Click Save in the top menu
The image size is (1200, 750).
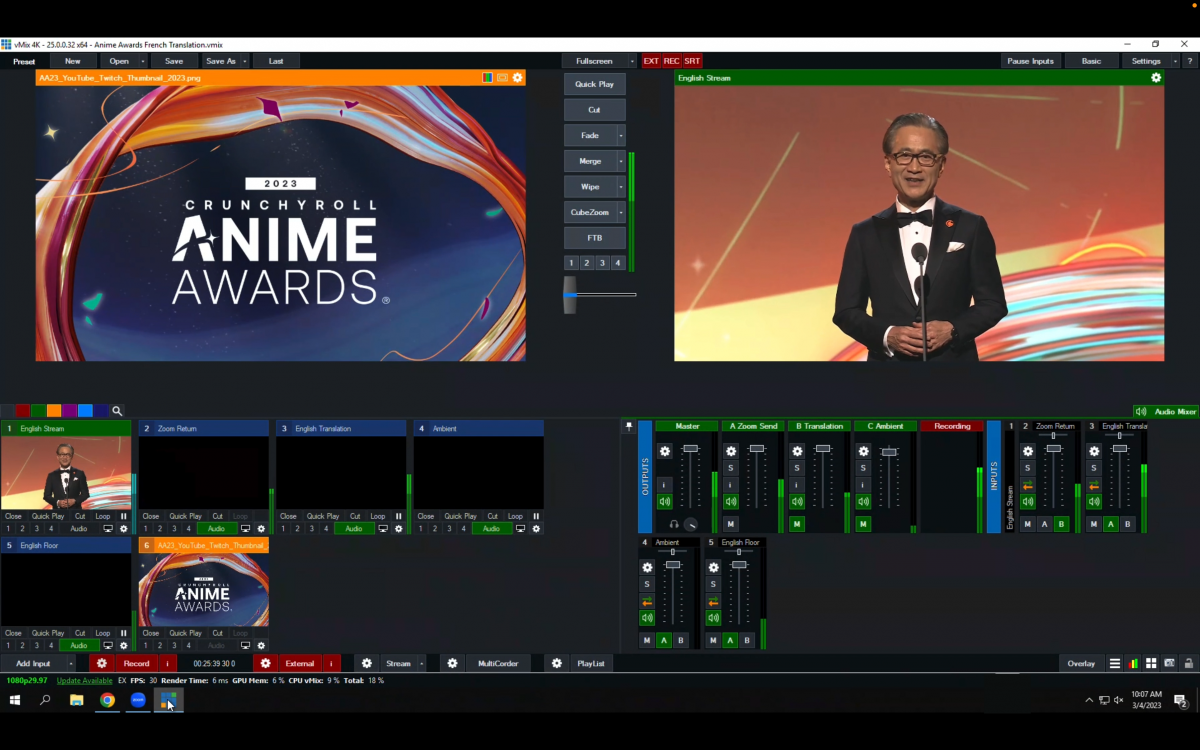click(x=174, y=61)
